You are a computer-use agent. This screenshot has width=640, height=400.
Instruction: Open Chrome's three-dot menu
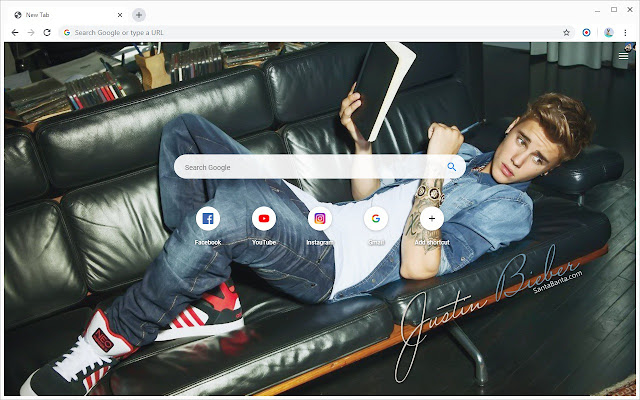click(x=625, y=33)
